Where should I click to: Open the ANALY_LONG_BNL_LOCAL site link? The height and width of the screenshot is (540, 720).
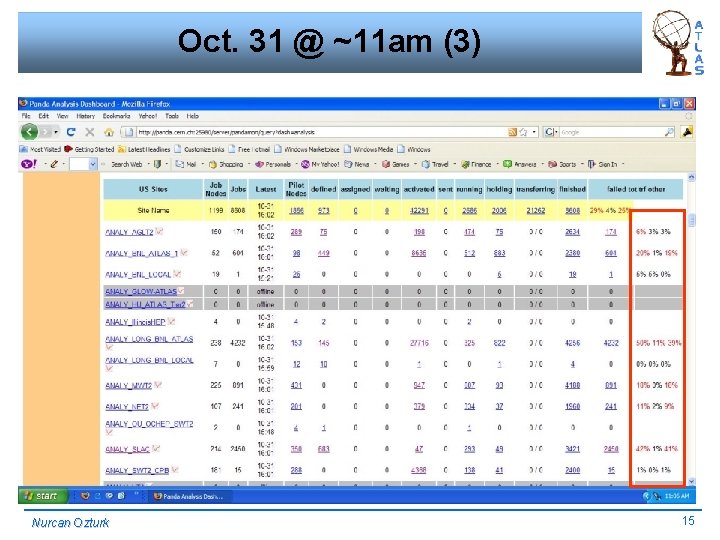[x=149, y=360]
